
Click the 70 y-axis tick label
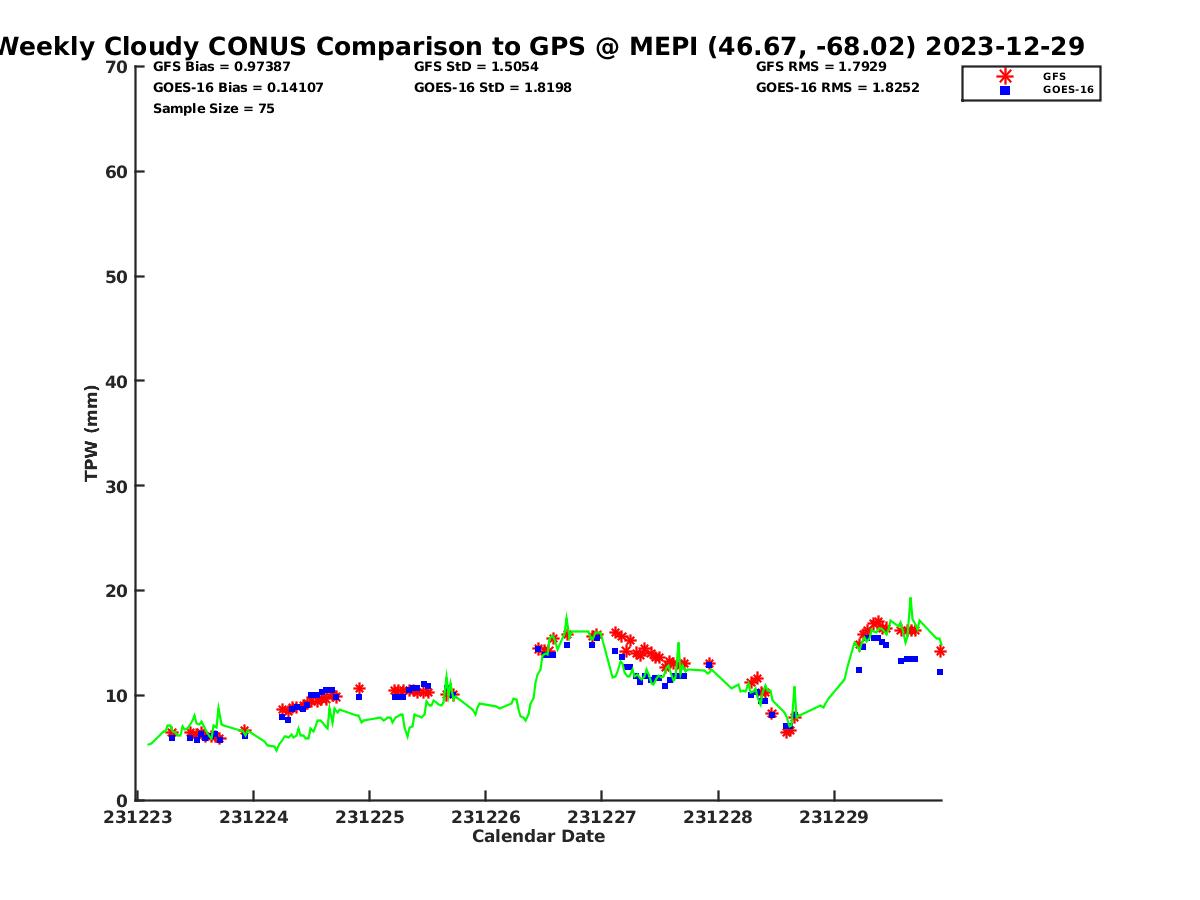[117, 67]
